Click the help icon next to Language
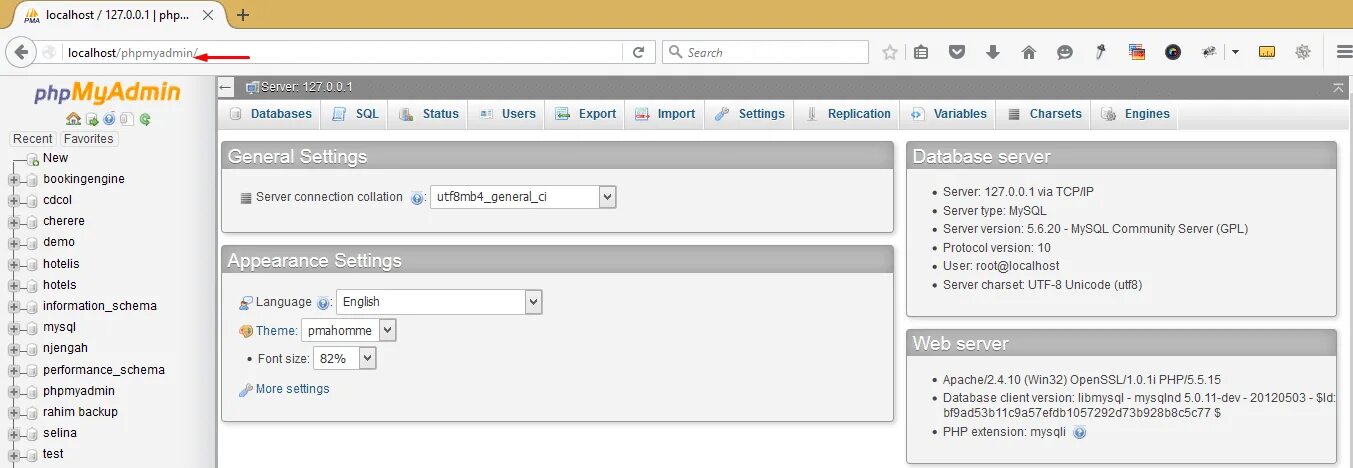This screenshot has height=468, width=1353. click(323, 302)
